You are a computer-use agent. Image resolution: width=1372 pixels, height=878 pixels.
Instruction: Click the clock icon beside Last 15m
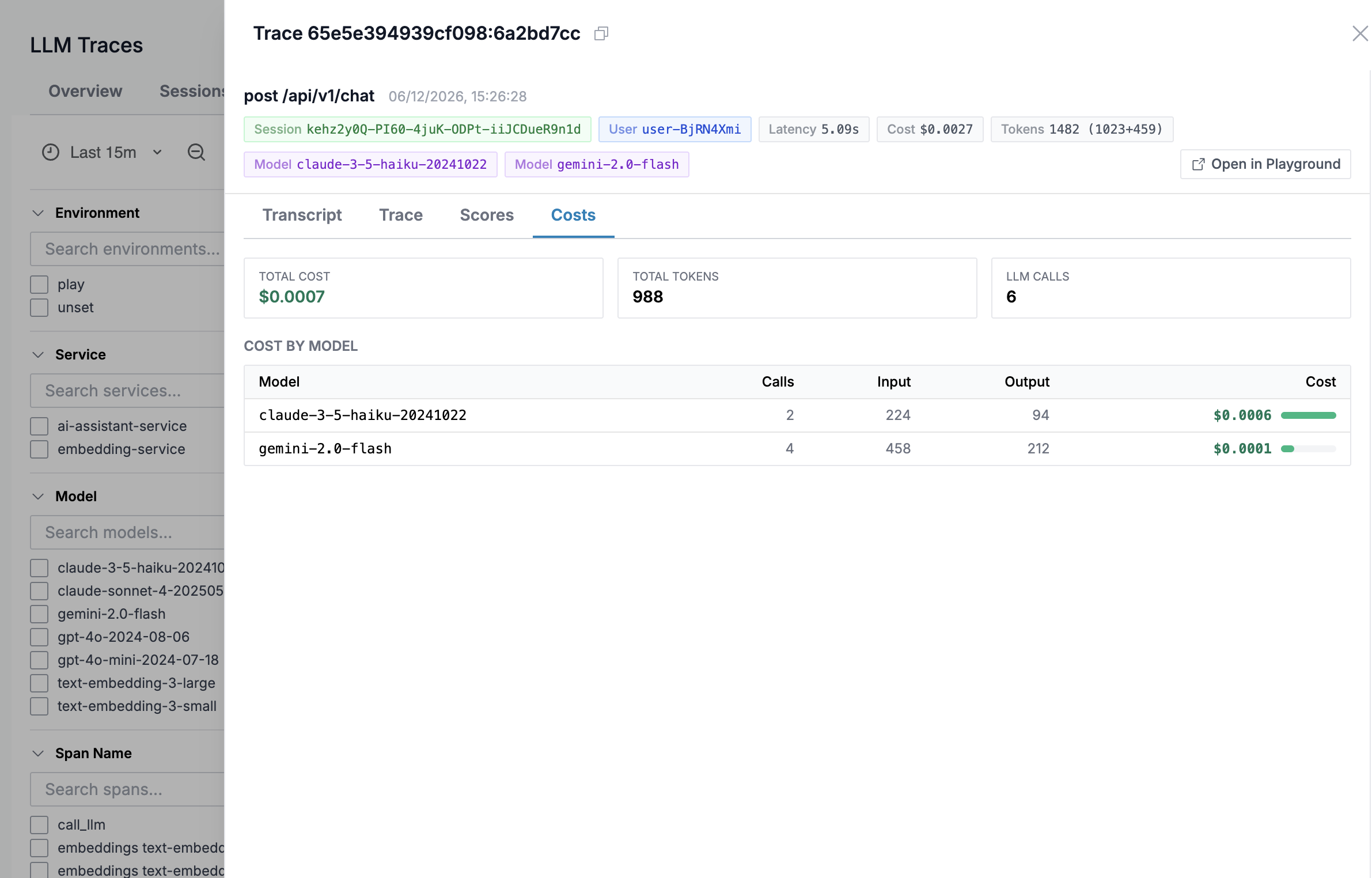coord(51,152)
